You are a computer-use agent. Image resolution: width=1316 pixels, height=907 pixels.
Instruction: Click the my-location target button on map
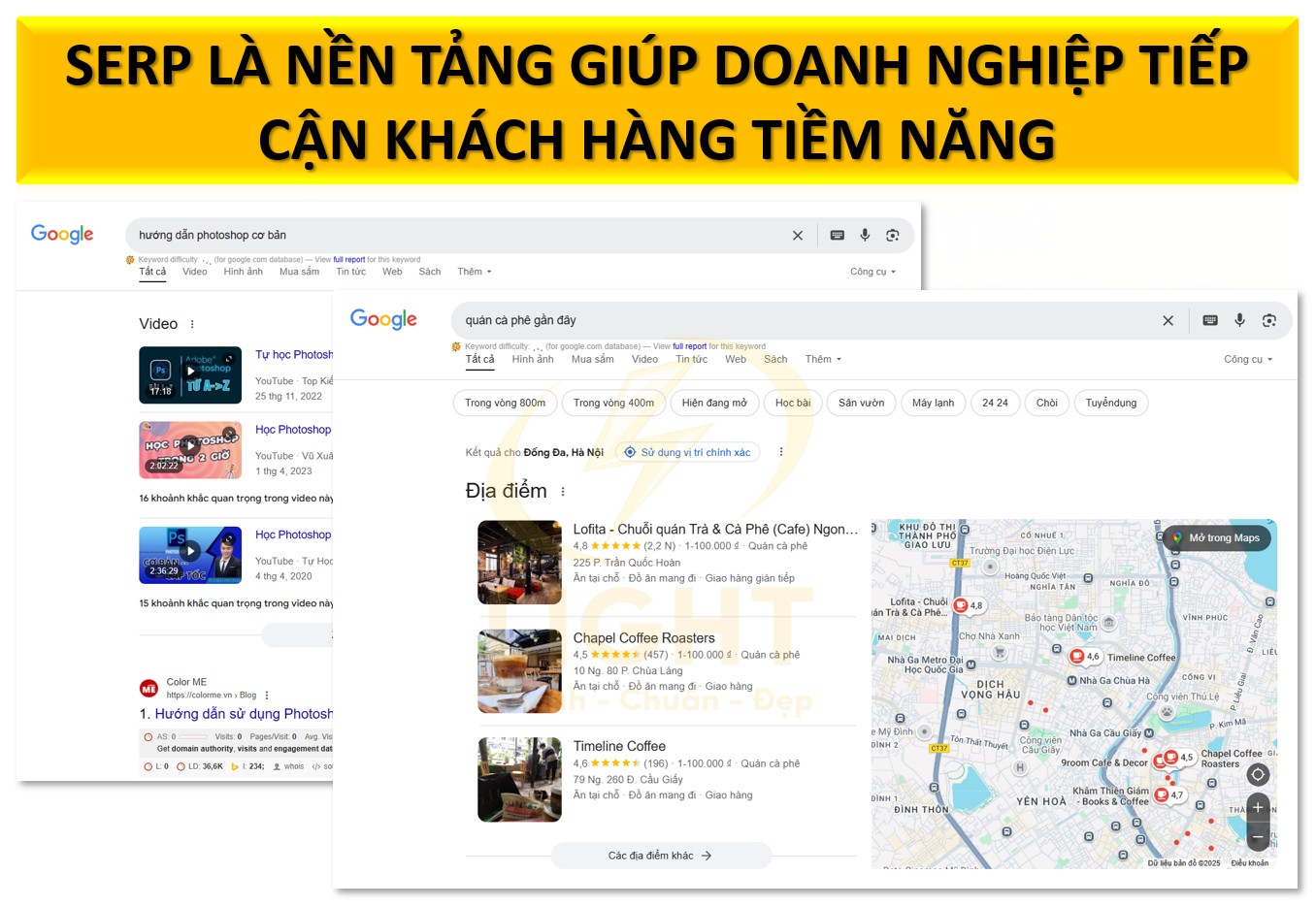[x=1258, y=774]
